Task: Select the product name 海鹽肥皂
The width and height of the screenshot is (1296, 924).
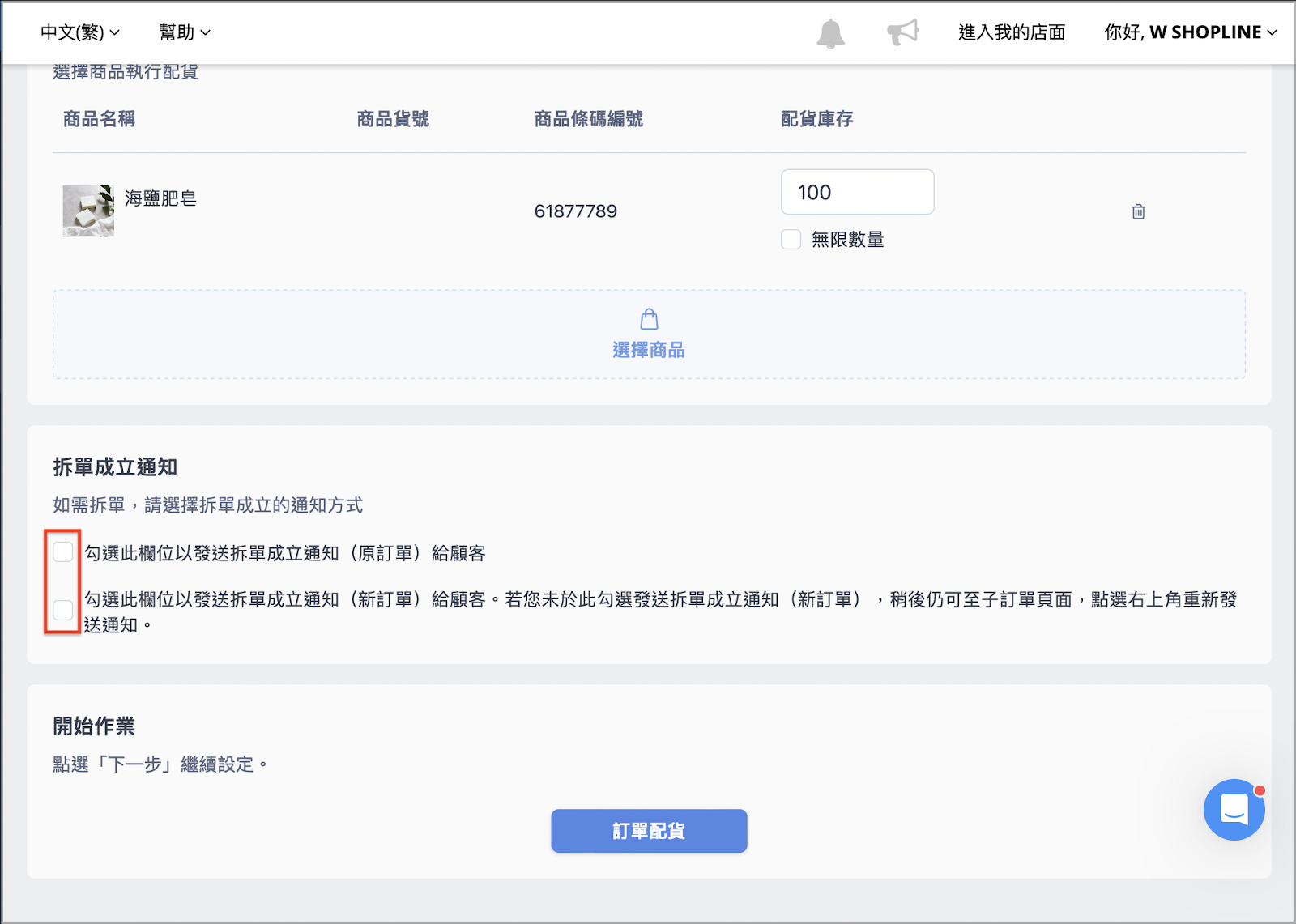Action: 160,198
